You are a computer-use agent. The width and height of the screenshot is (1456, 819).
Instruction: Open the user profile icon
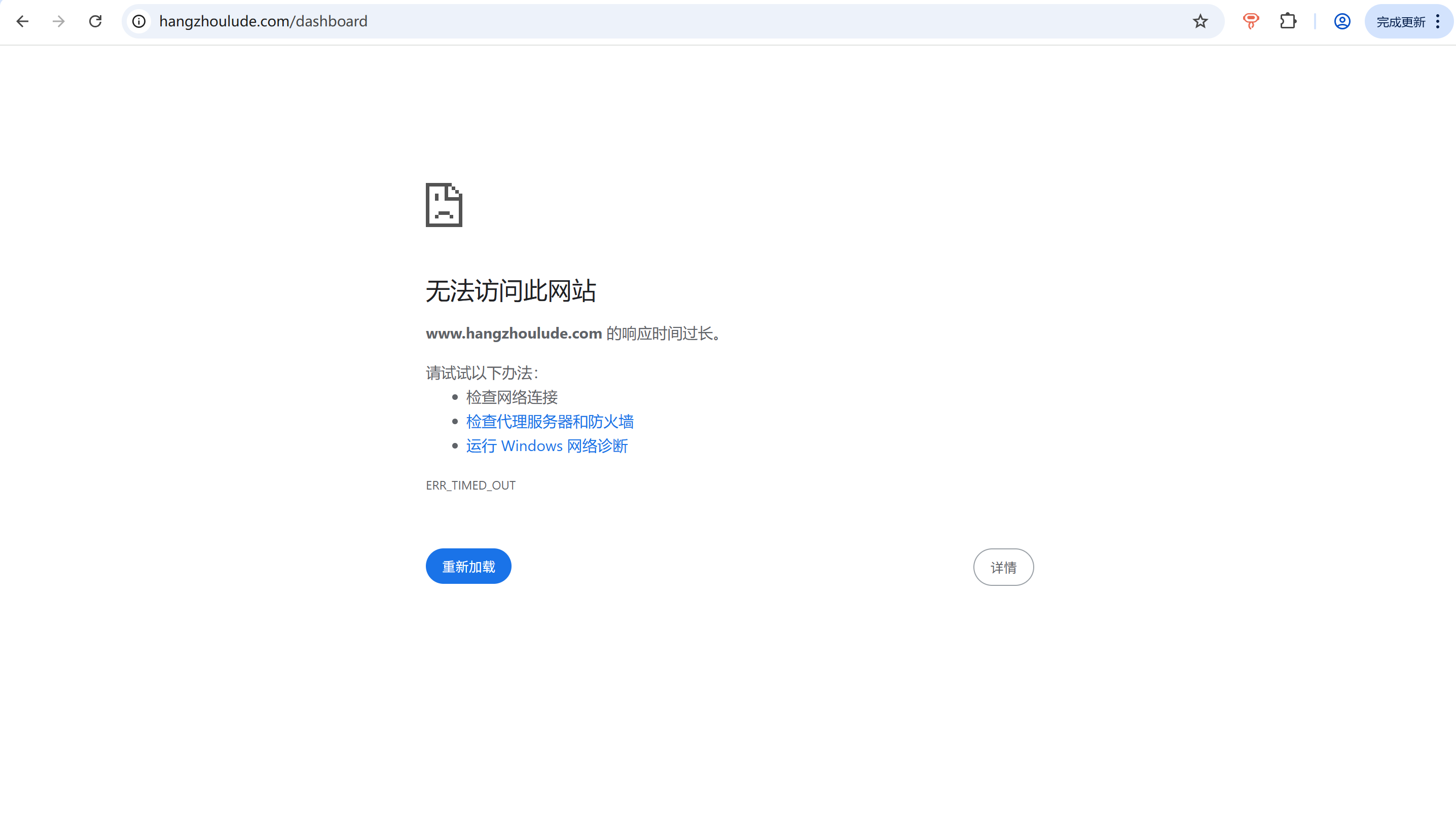1342,21
